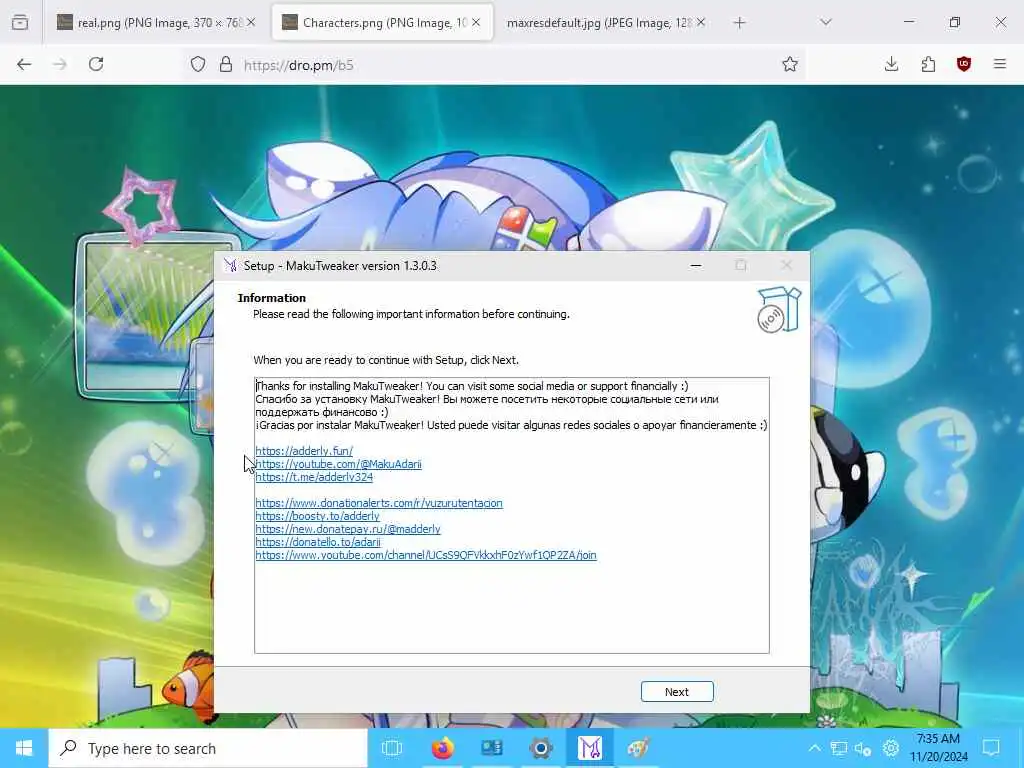Open the settings gear tray icon

click(890, 748)
